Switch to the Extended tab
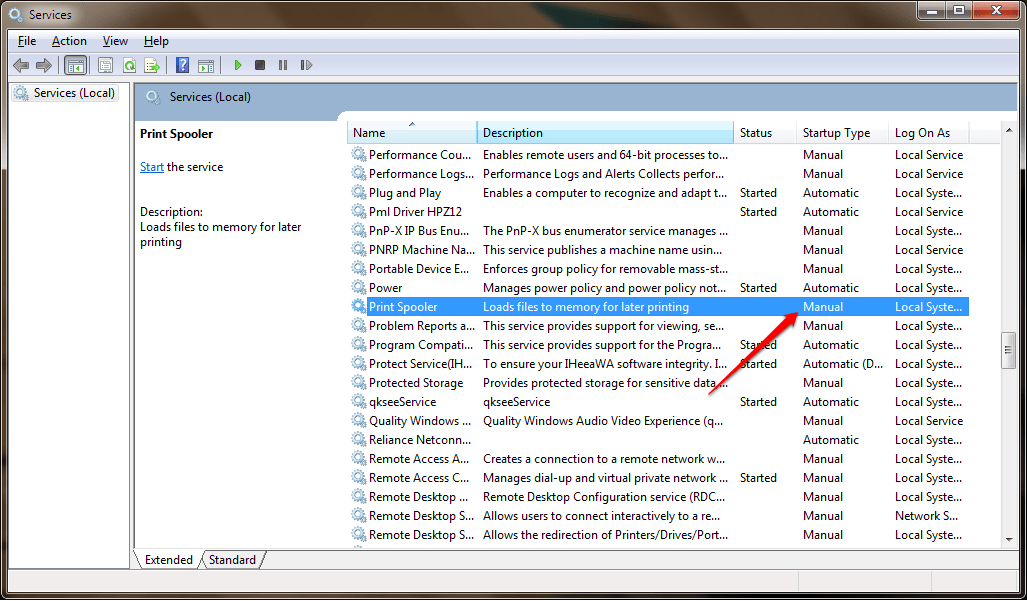Image resolution: width=1027 pixels, height=601 pixels. click(x=168, y=560)
